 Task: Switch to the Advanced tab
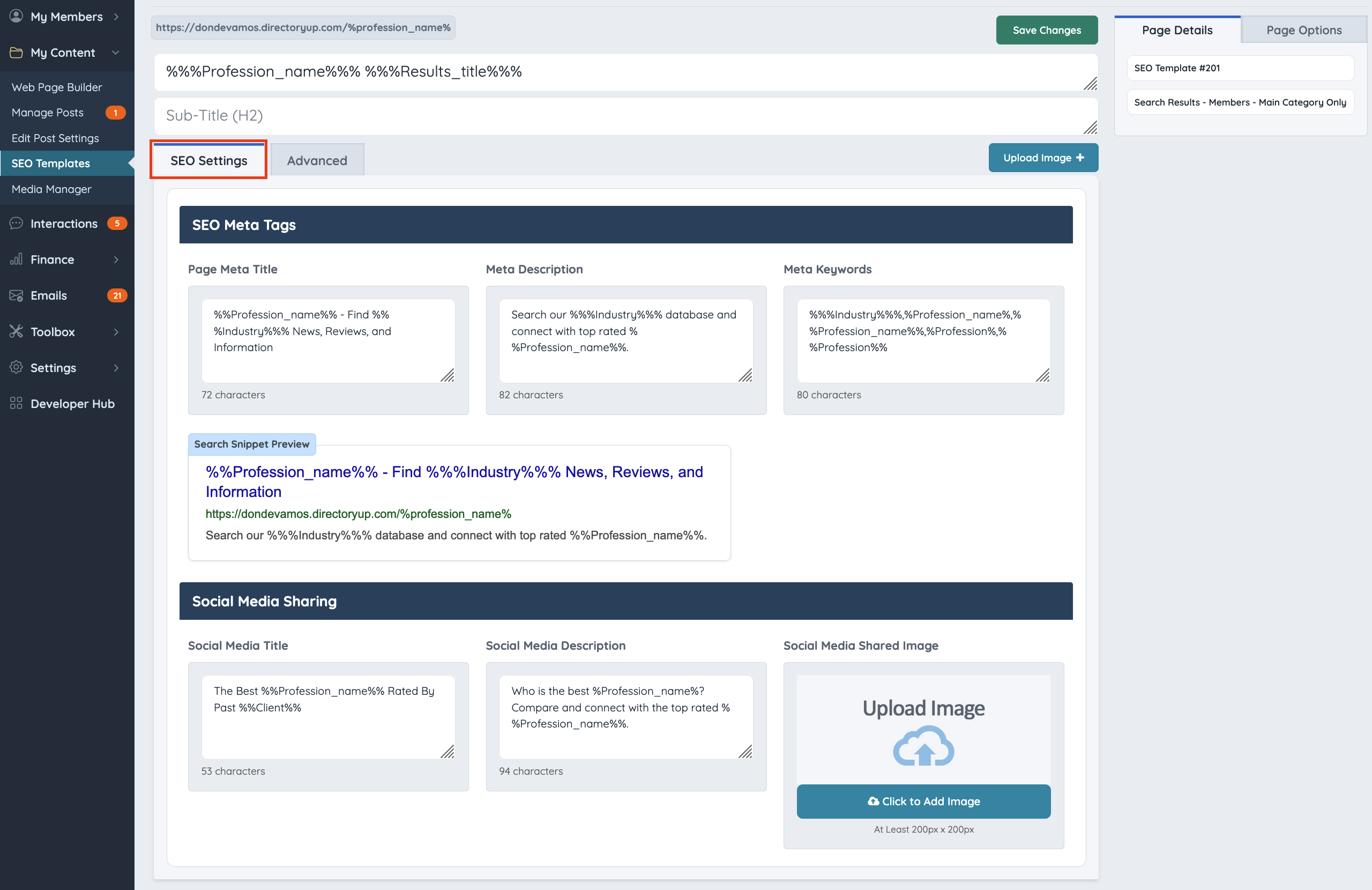point(317,160)
